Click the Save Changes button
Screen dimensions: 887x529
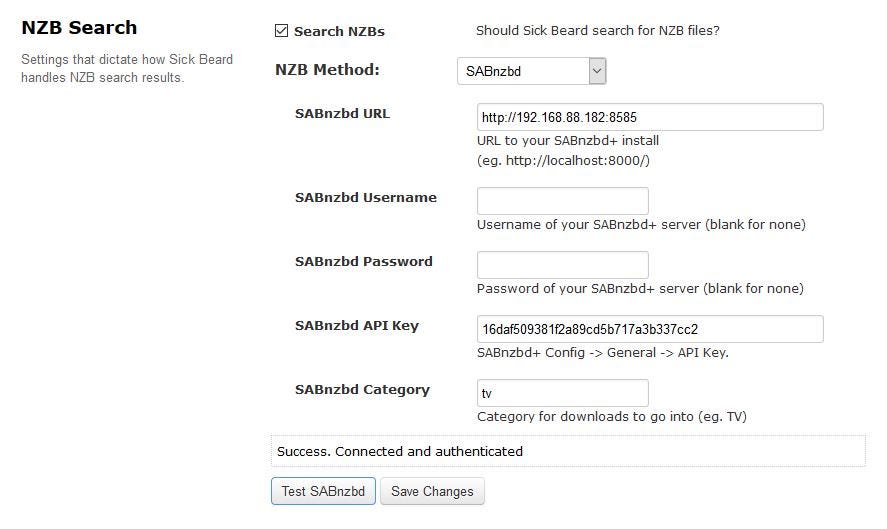pyautogui.click(x=432, y=491)
